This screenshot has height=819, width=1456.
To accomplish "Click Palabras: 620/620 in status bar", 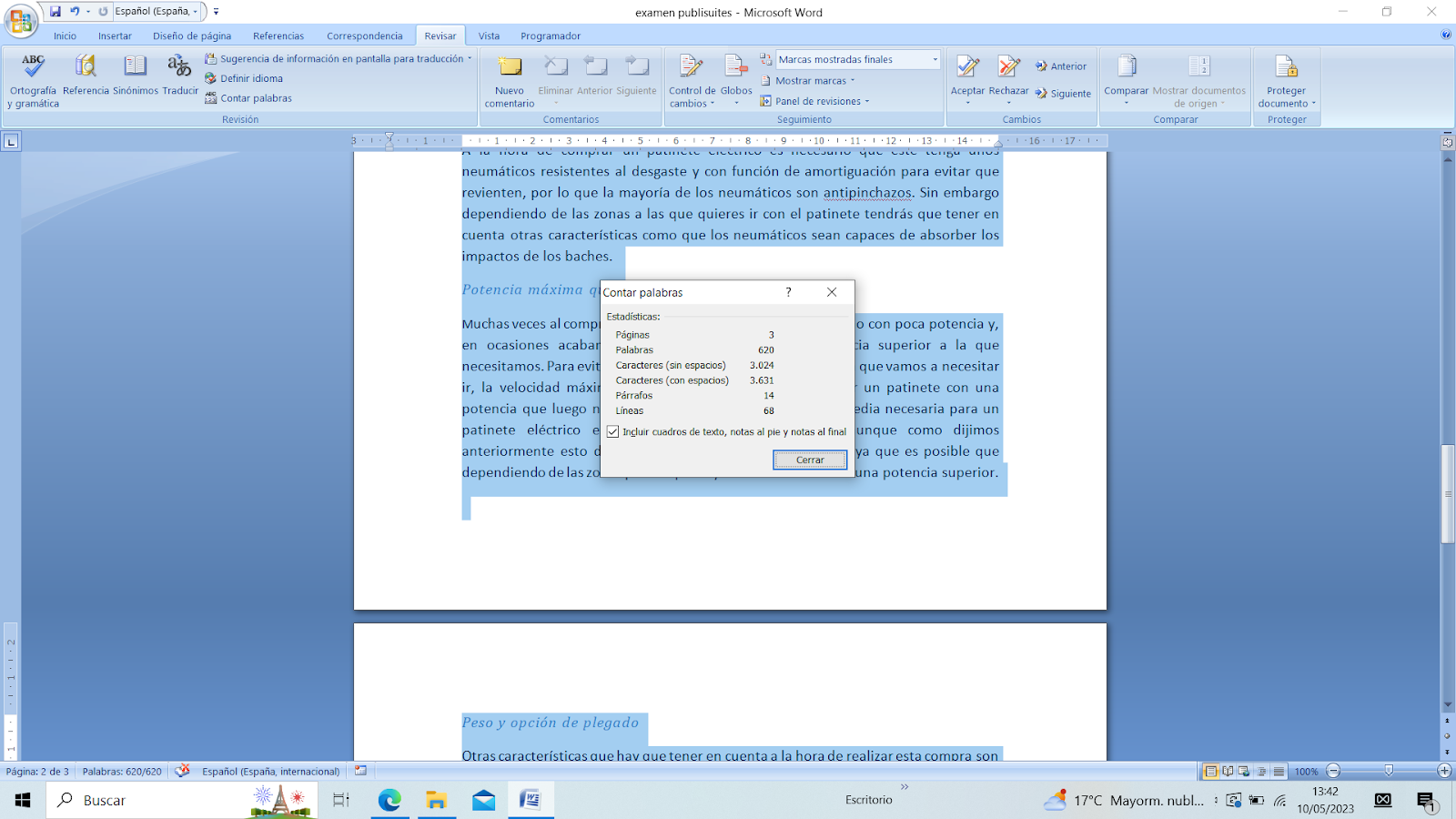I will (122, 771).
